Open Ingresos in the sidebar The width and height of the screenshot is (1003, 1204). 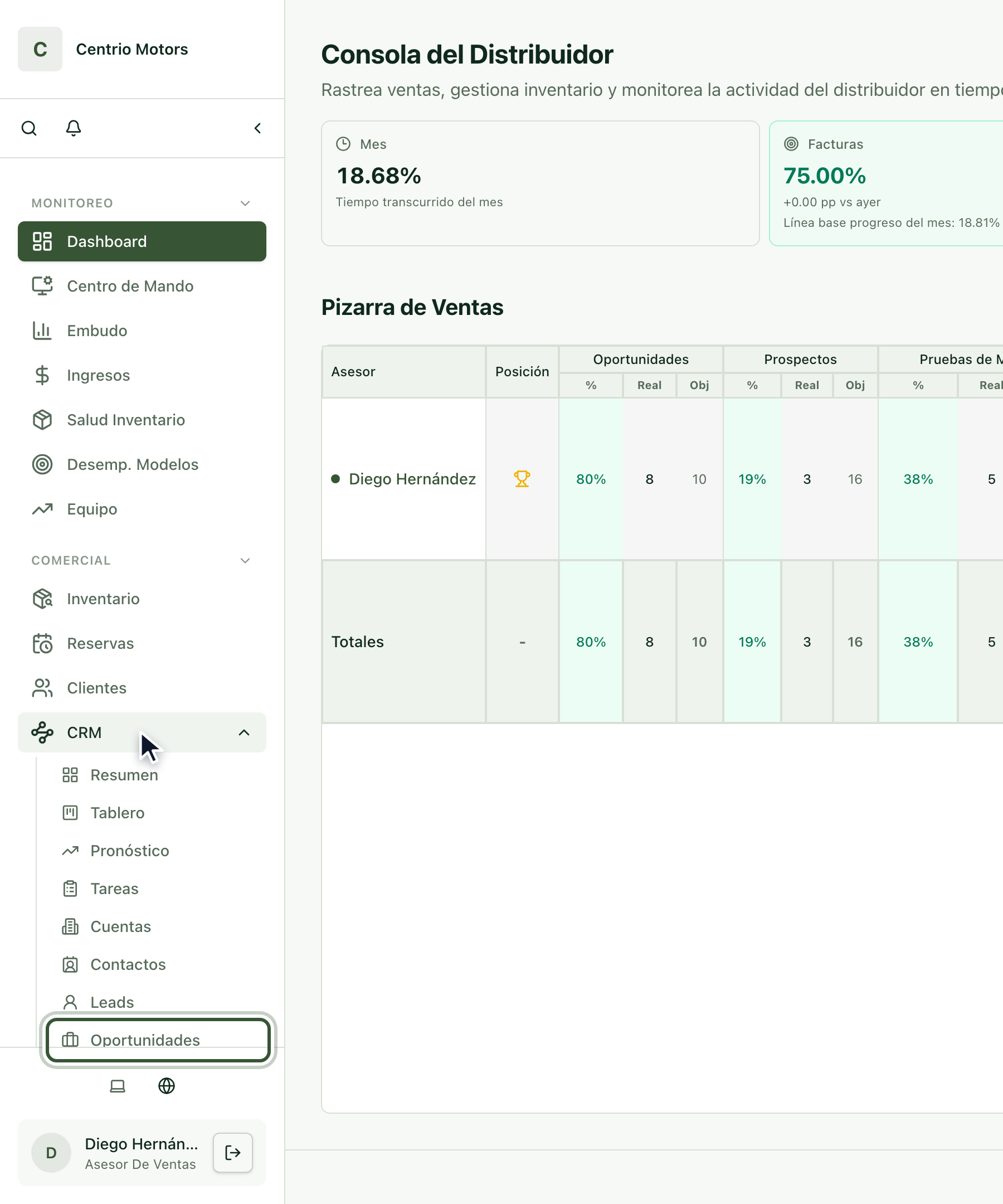142,376
